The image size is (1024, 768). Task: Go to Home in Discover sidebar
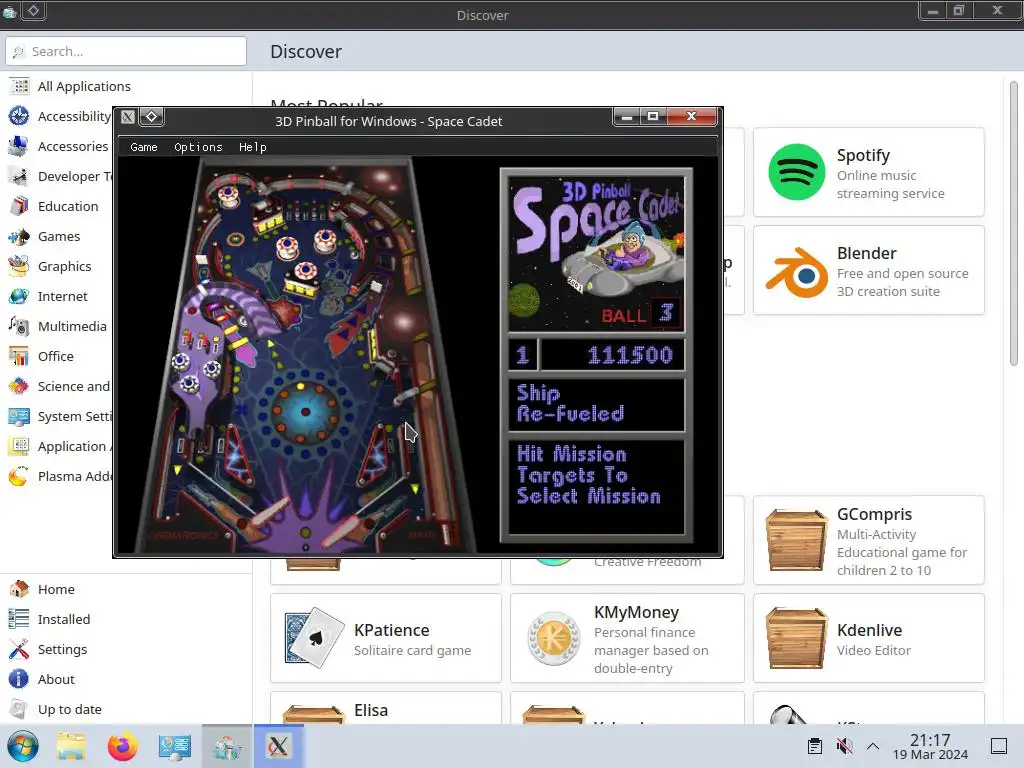click(x=56, y=589)
